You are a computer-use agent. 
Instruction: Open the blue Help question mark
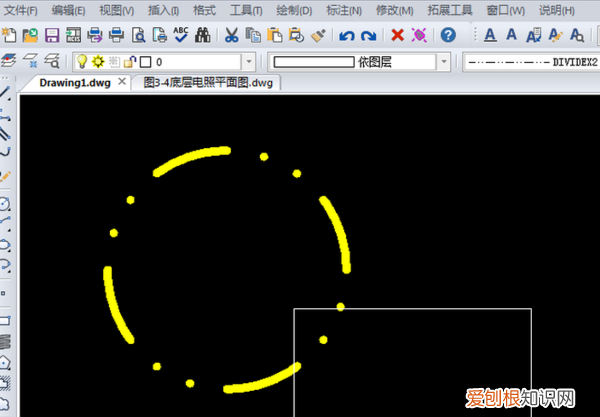point(448,35)
